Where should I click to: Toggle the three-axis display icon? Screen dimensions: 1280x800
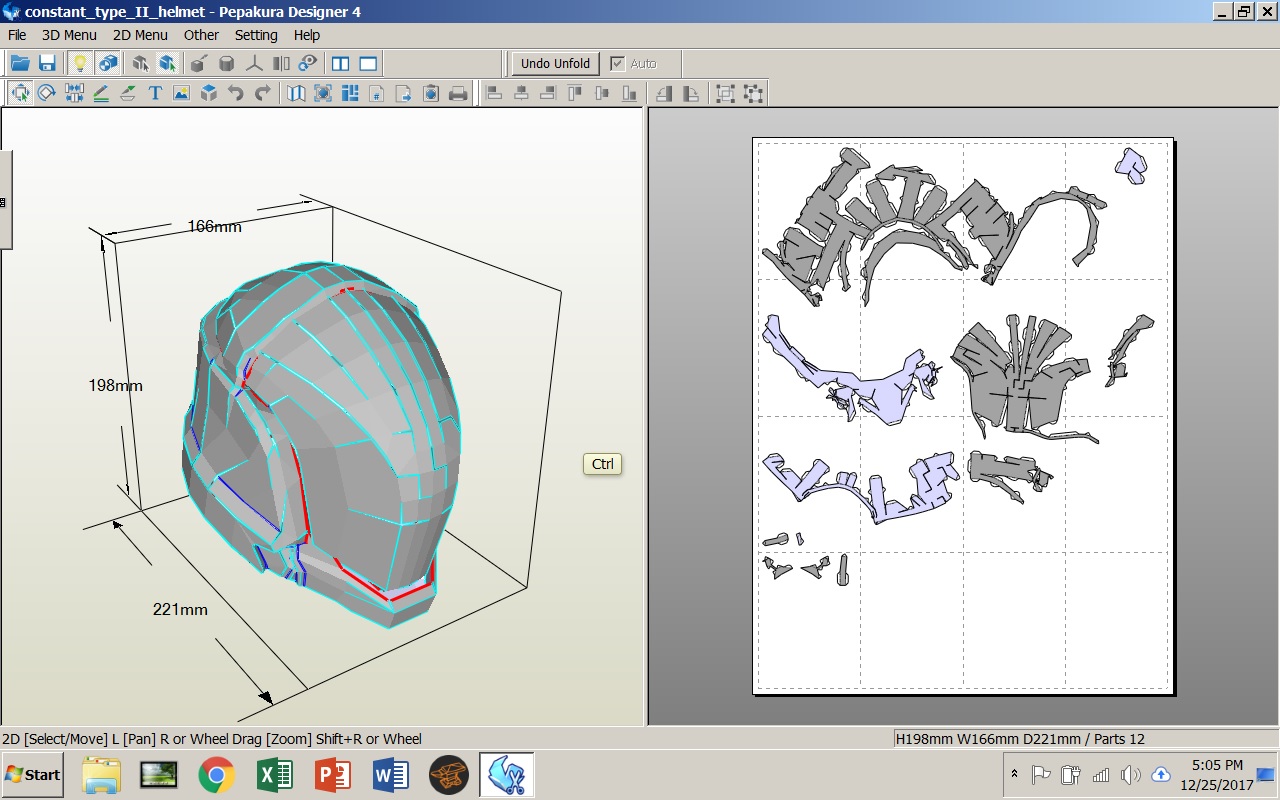(x=254, y=63)
